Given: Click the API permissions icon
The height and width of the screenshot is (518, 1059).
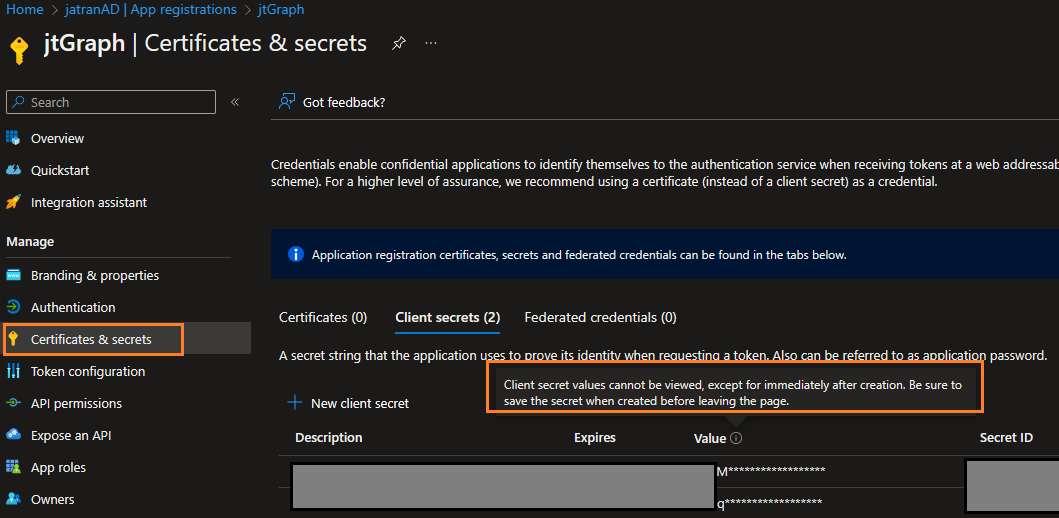Looking at the screenshot, I should [13, 403].
